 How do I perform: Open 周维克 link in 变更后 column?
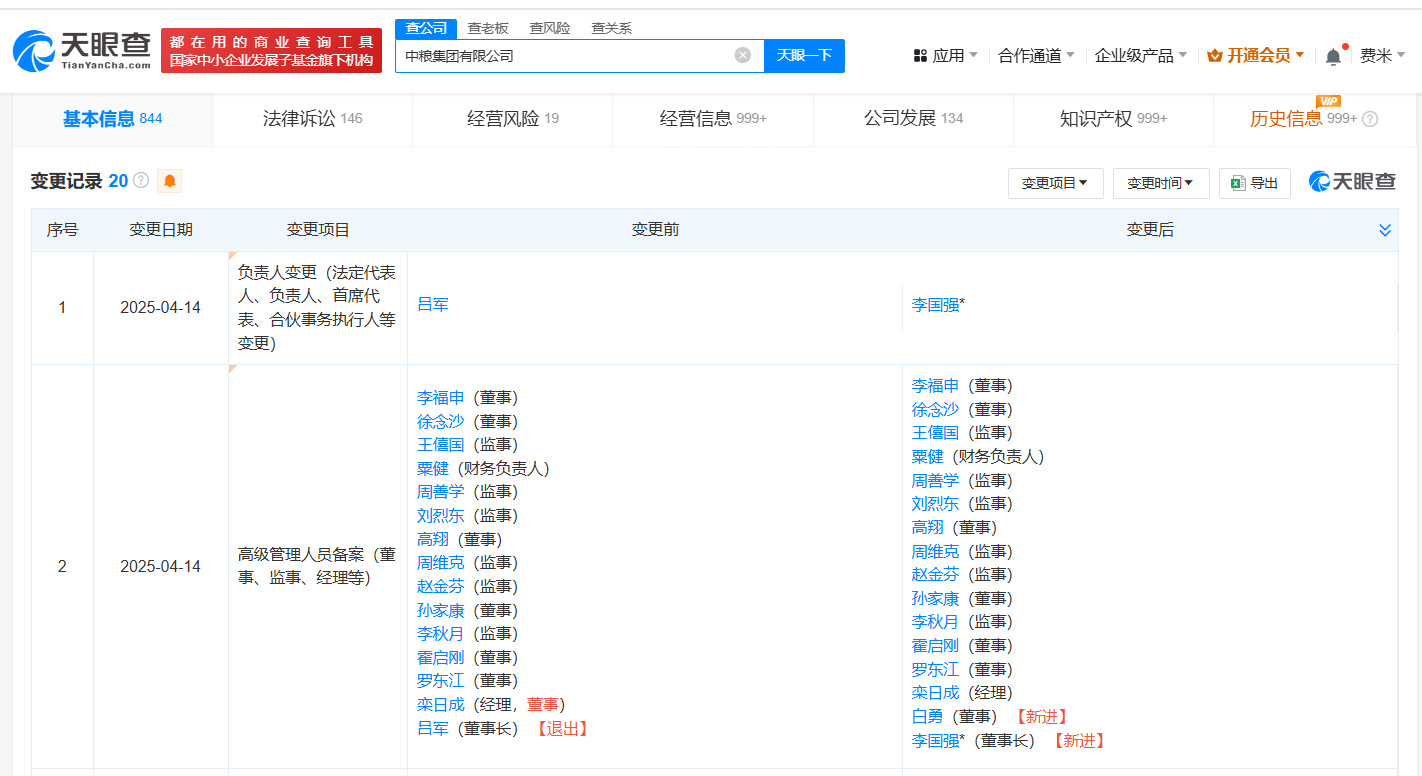point(935,551)
